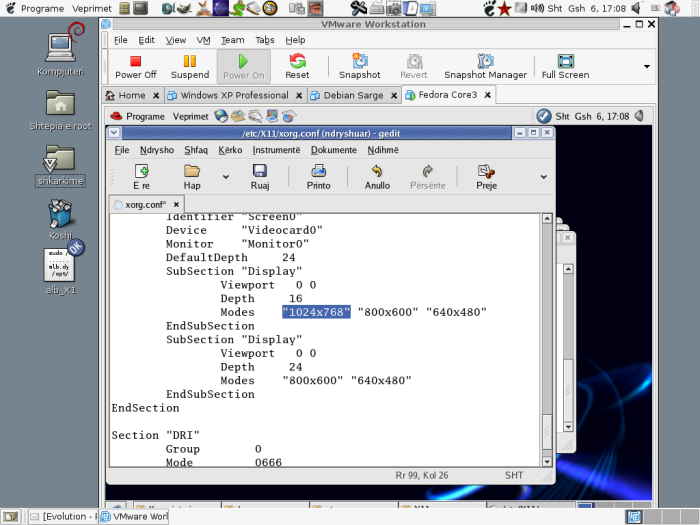Open the Shtëpia e root folder
This screenshot has height=525, width=700.
[x=60, y=110]
